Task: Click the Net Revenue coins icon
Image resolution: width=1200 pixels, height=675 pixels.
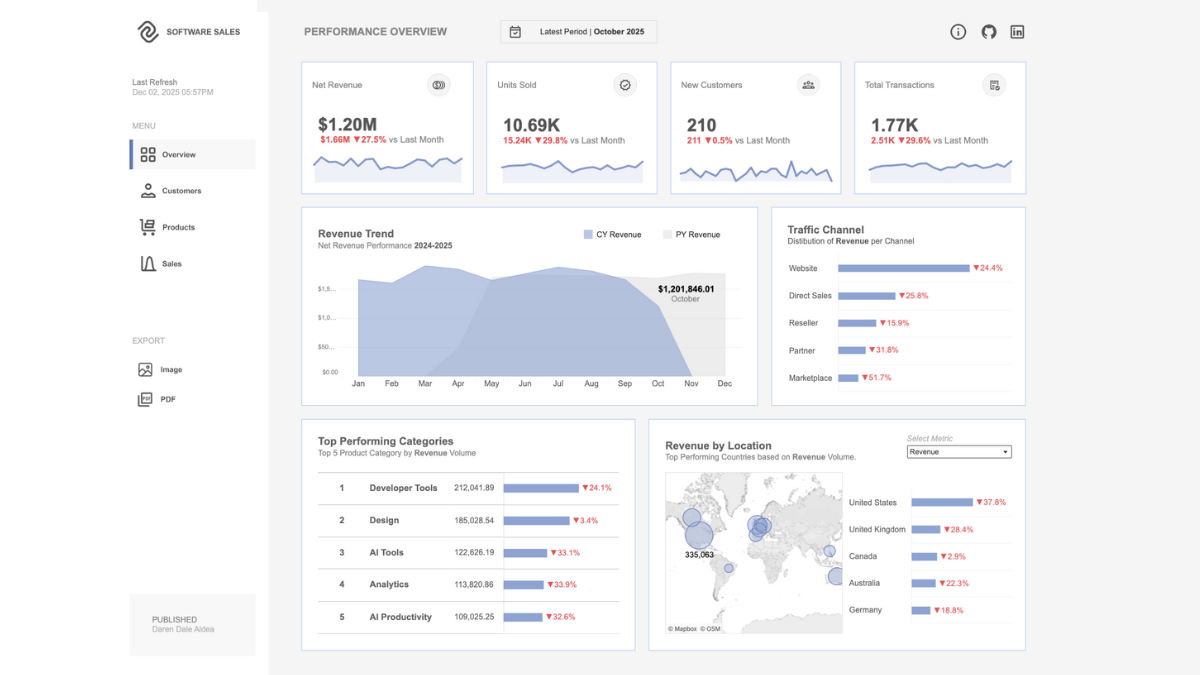Action: [438, 85]
